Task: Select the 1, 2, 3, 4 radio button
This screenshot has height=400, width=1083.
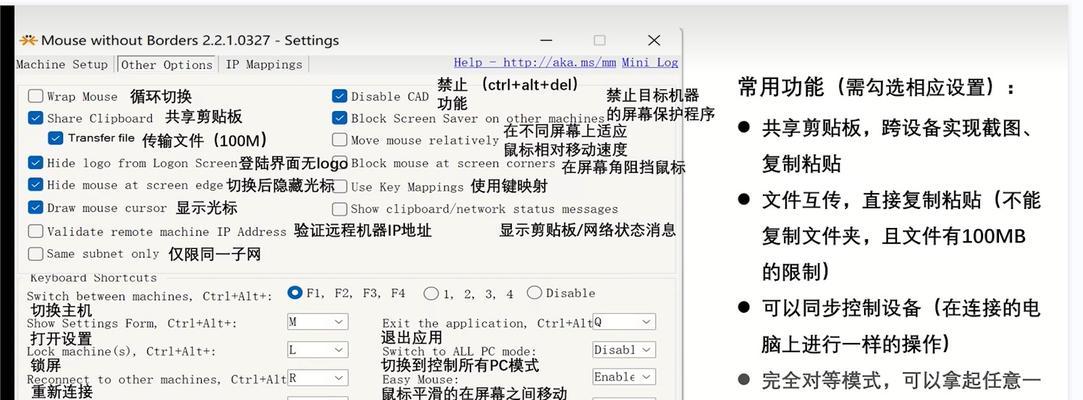Action: (x=431, y=294)
